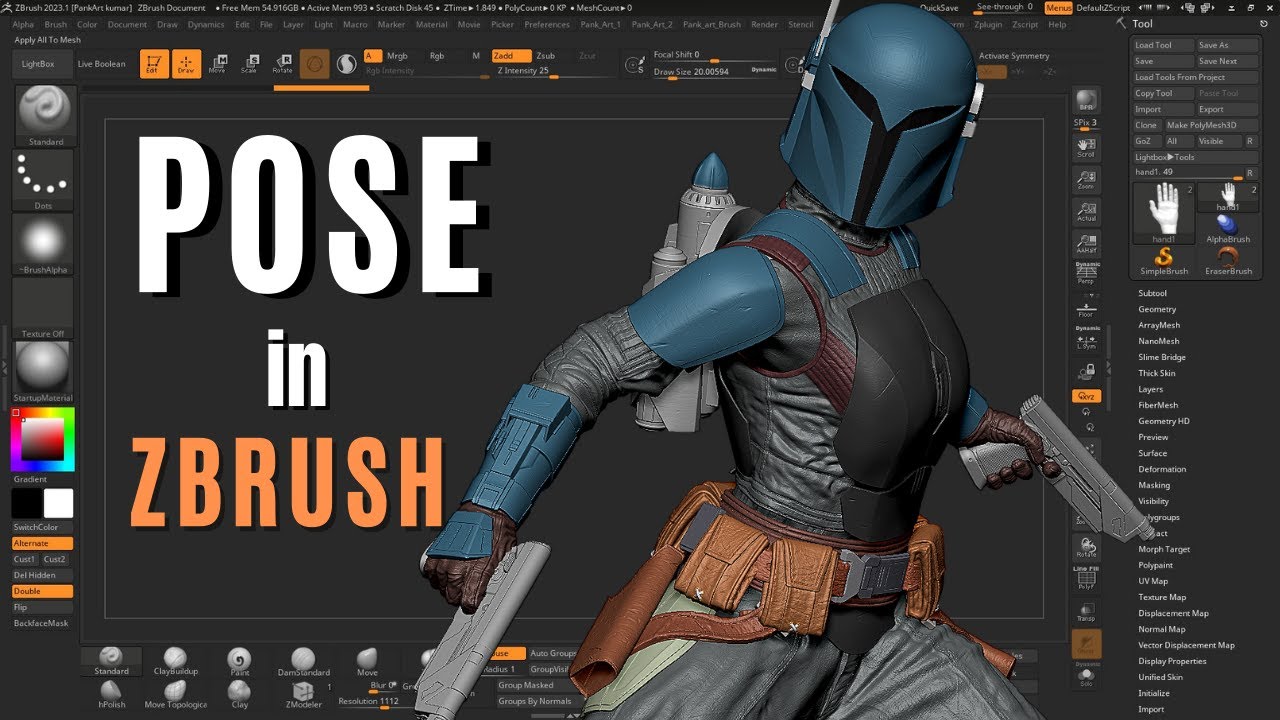The height and width of the screenshot is (720, 1280).
Task: Select the Move brush in bottom shelf
Action: click(x=367, y=661)
